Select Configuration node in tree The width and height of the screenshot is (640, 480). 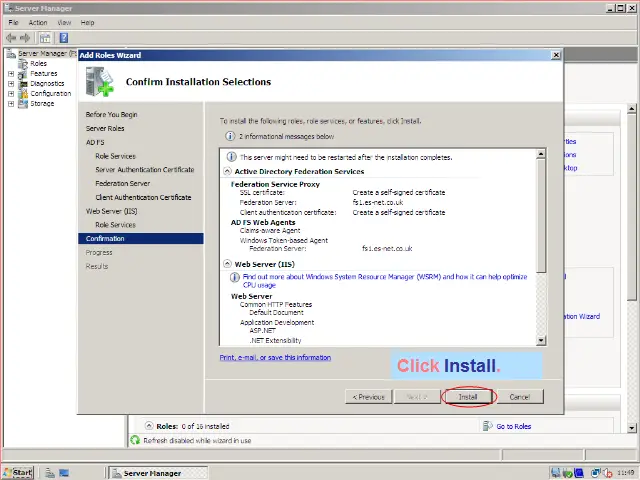(51, 93)
